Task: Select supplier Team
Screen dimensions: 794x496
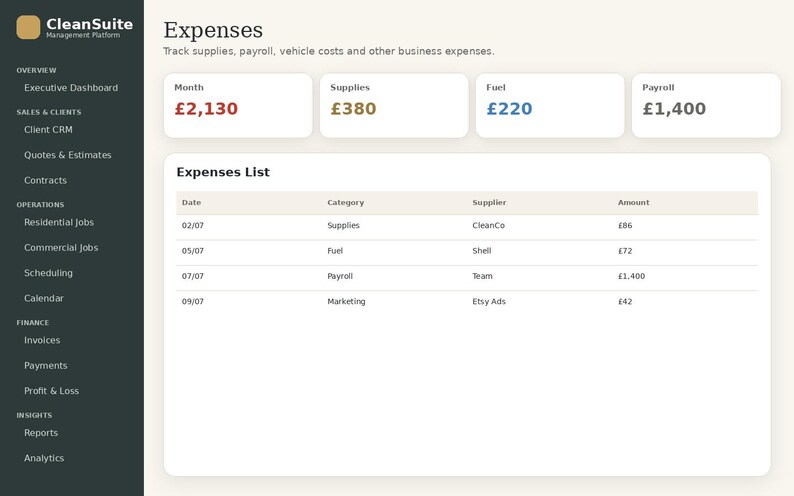Action: [482, 276]
